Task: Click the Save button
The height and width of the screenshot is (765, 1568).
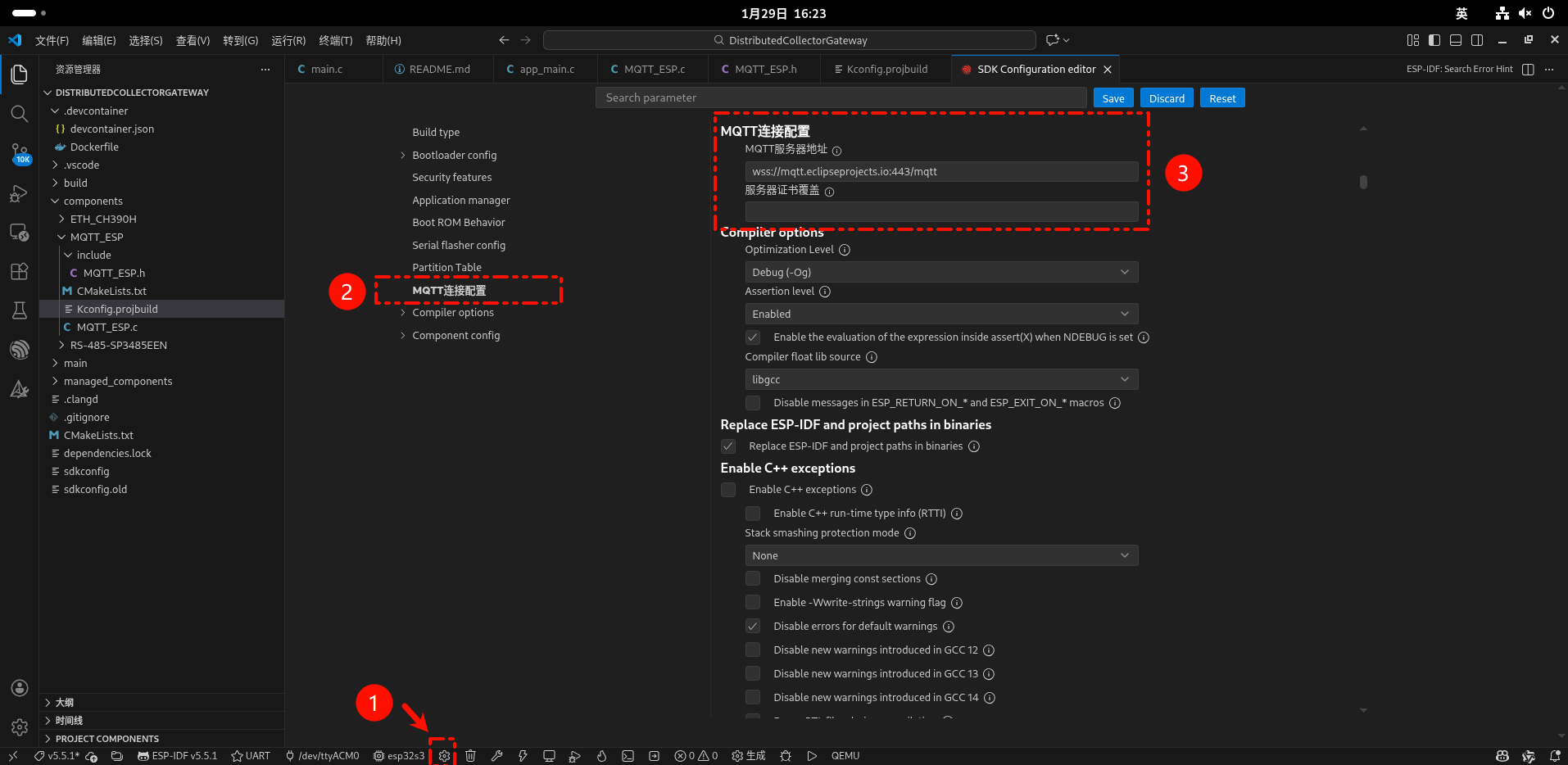Action: (1113, 98)
